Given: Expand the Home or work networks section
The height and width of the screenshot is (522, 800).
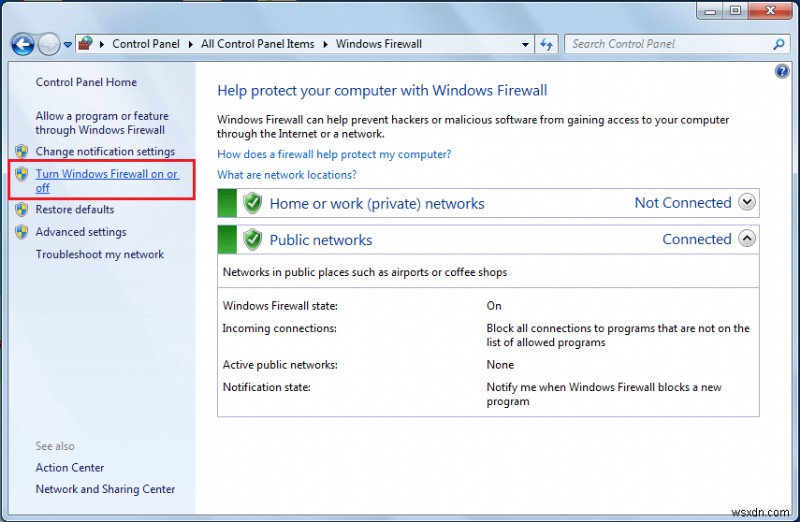Looking at the screenshot, I should [747, 202].
